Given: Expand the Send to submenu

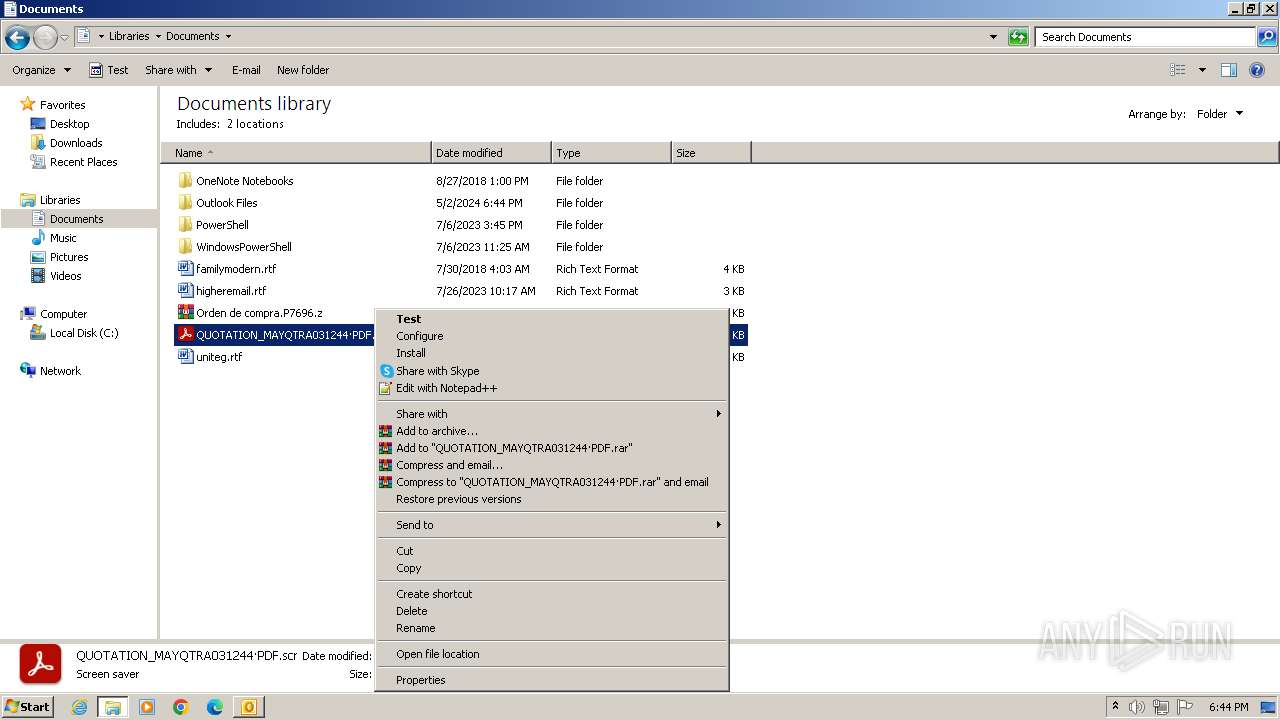Looking at the screenshot, I should (x=551, y=525).
